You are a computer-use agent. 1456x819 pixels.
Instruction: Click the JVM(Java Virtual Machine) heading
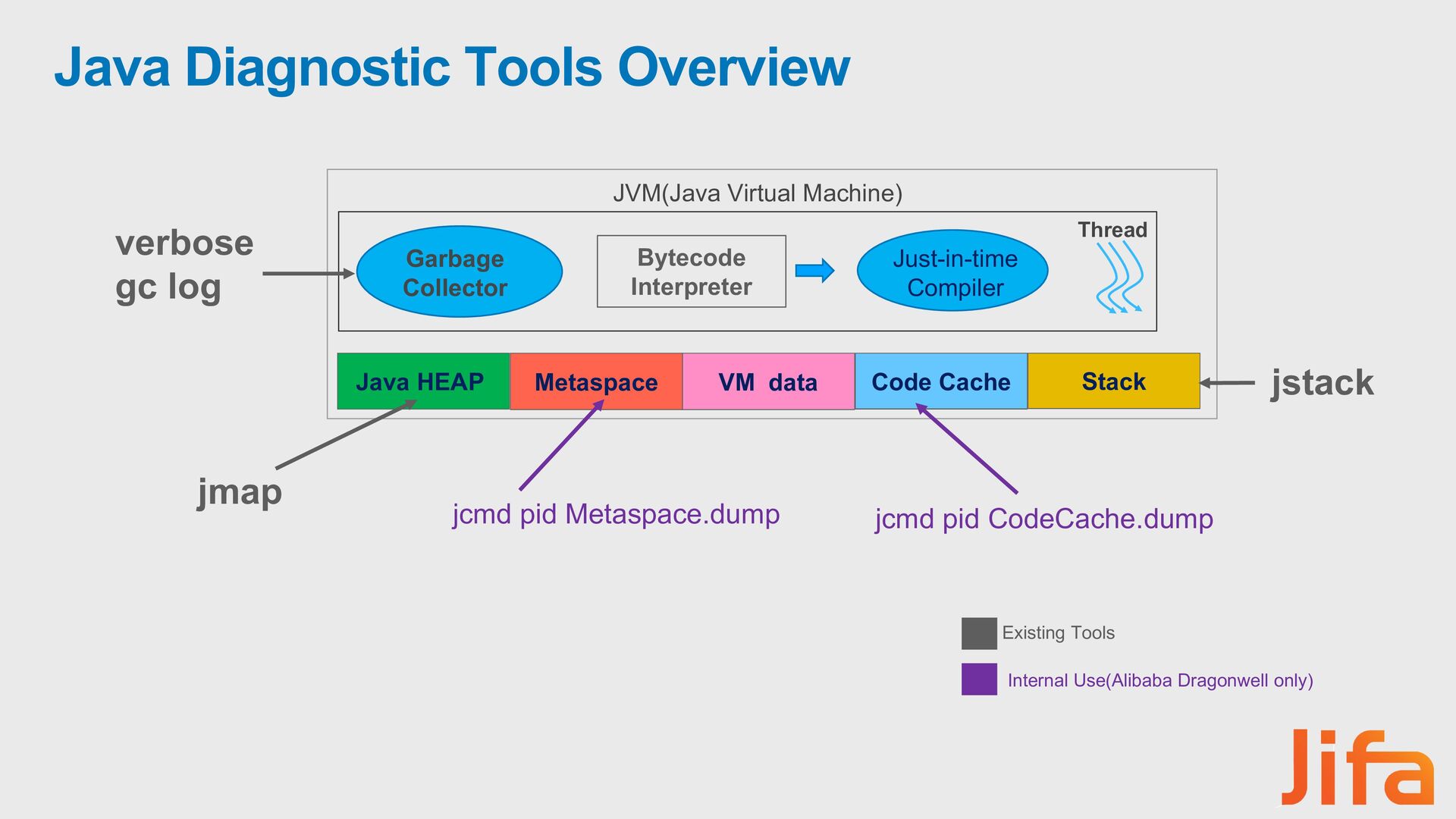click(x=757, y=193)
